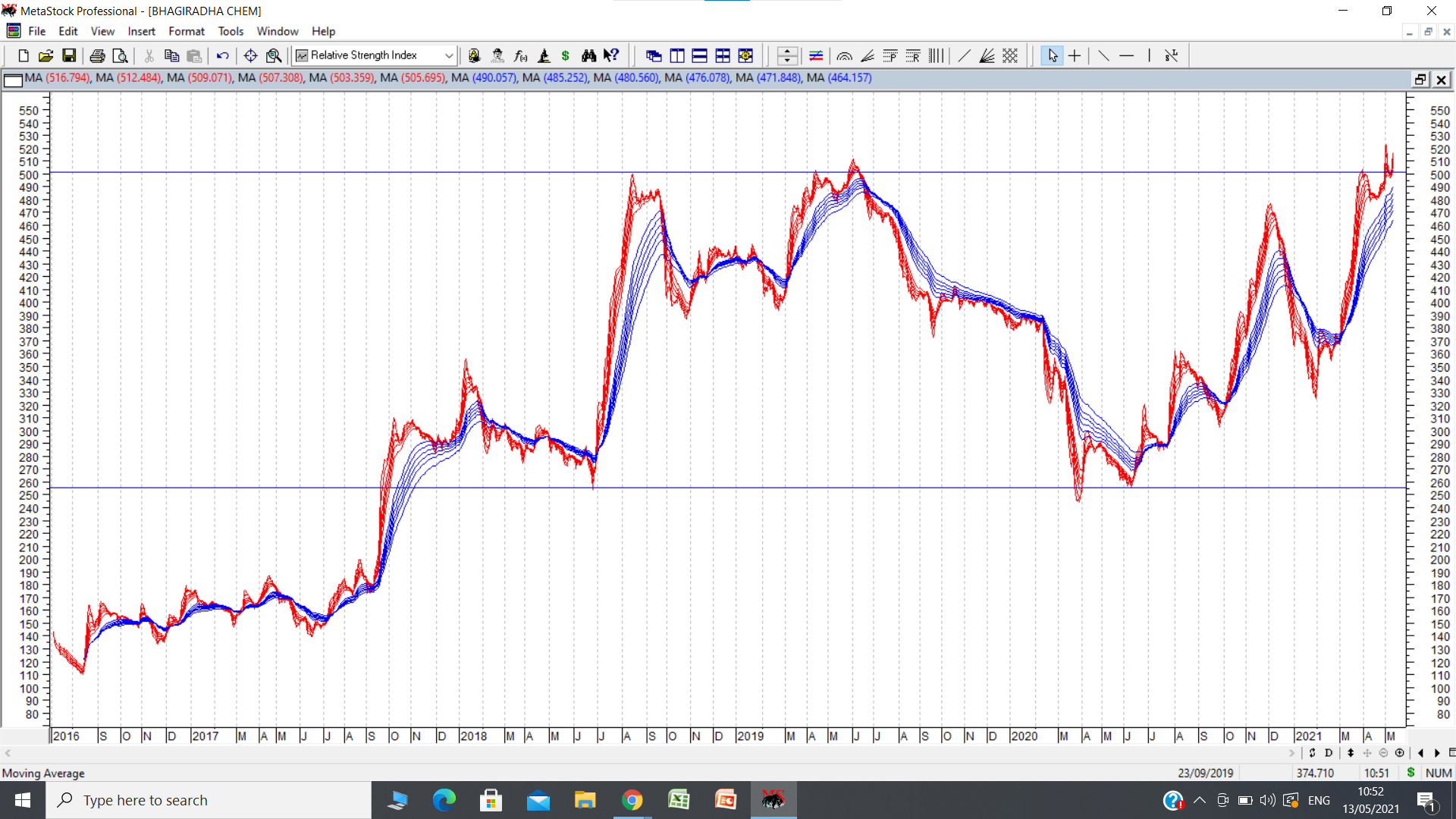This screenshot has width=1456, height=819.
Task: Click the Save floppy disk icon
Action: tap(69, 55)
